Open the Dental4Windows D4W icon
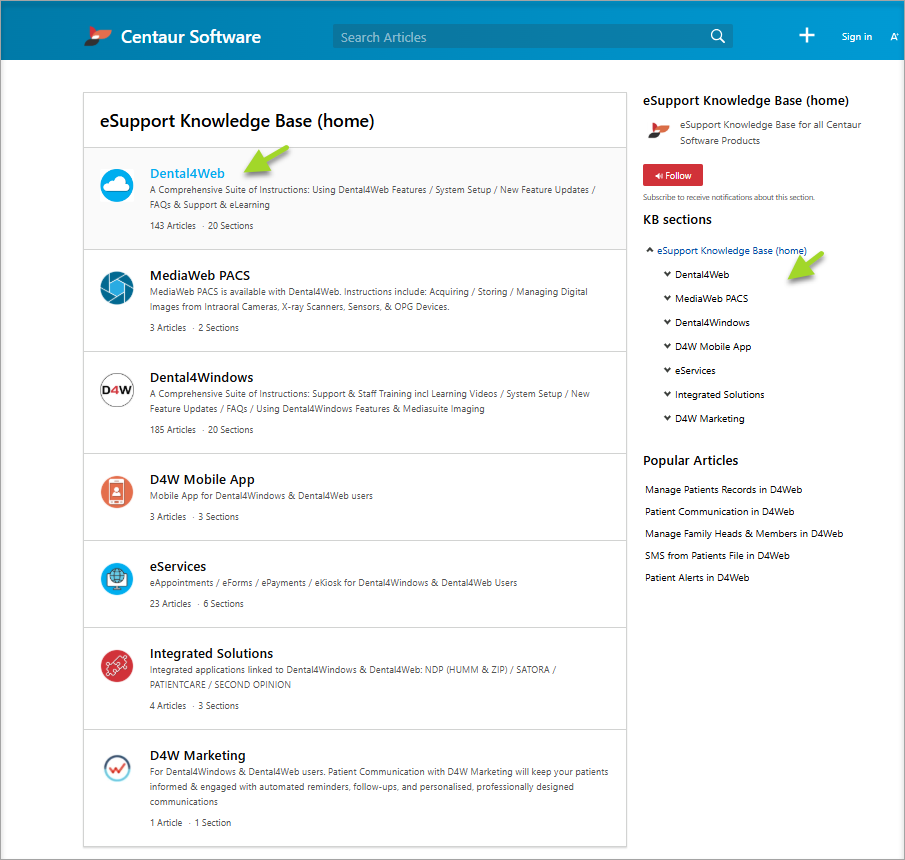 (x=117, y=390)
